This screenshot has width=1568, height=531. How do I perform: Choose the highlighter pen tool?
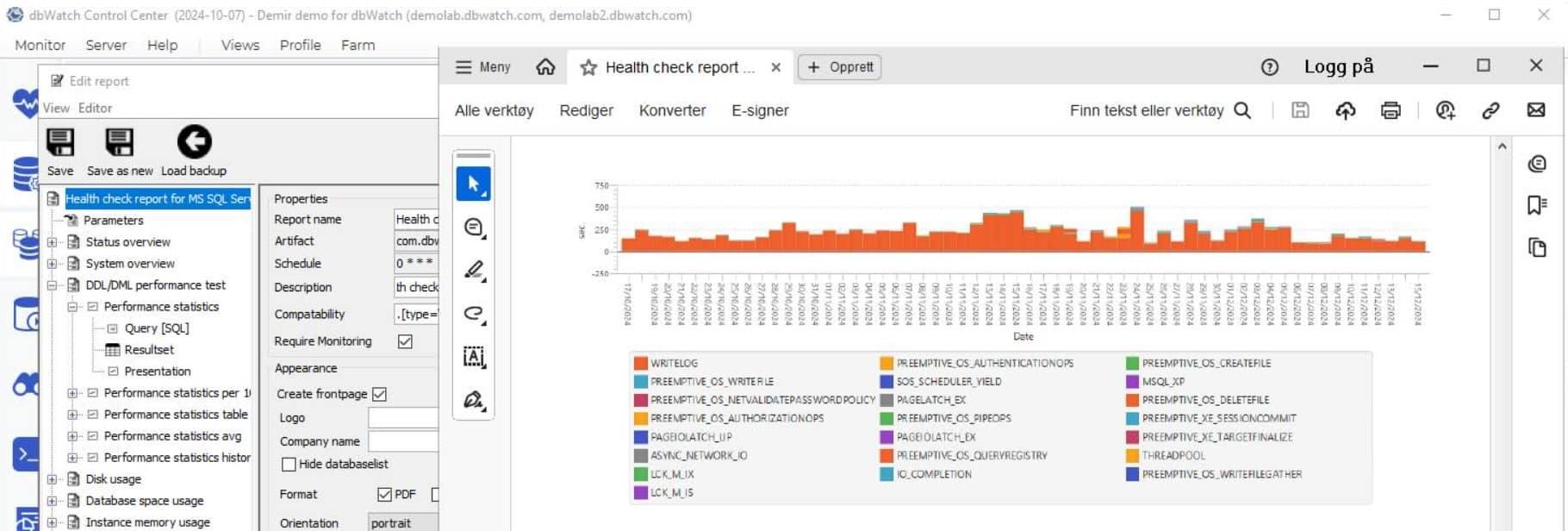(474, 271)
